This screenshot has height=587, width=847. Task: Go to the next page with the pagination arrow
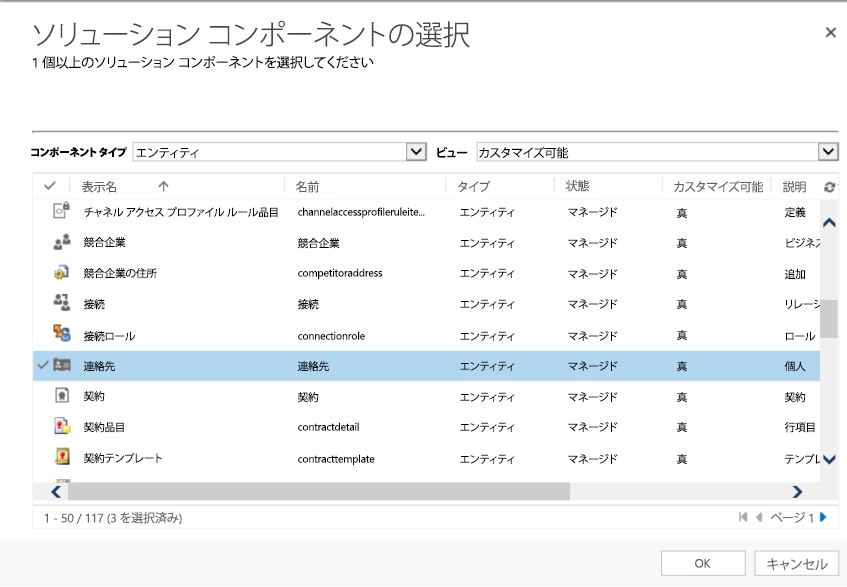pyautogui.click(x=824, y=516)
